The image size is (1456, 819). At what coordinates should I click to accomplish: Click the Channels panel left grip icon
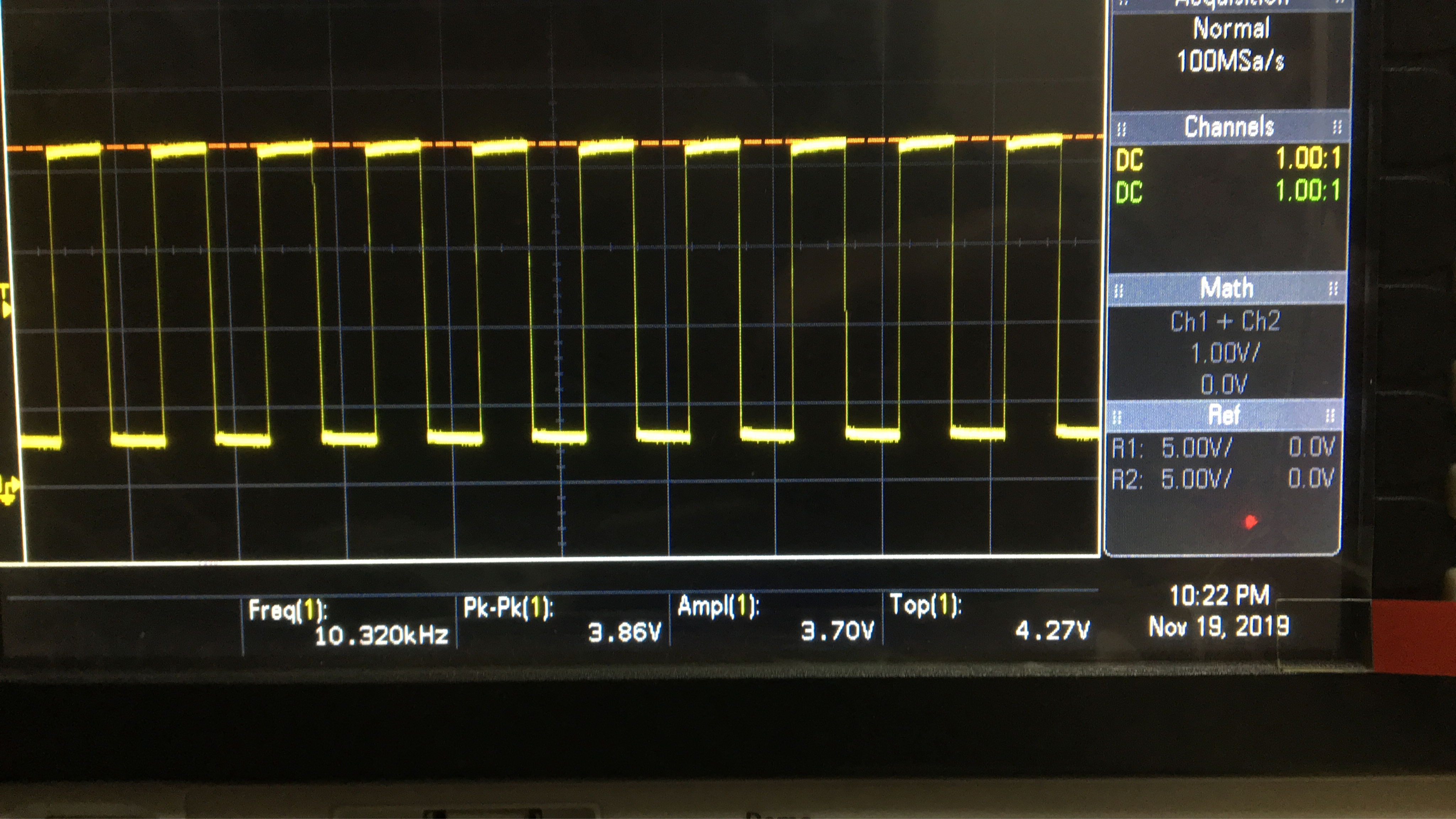coord(1122,129)
